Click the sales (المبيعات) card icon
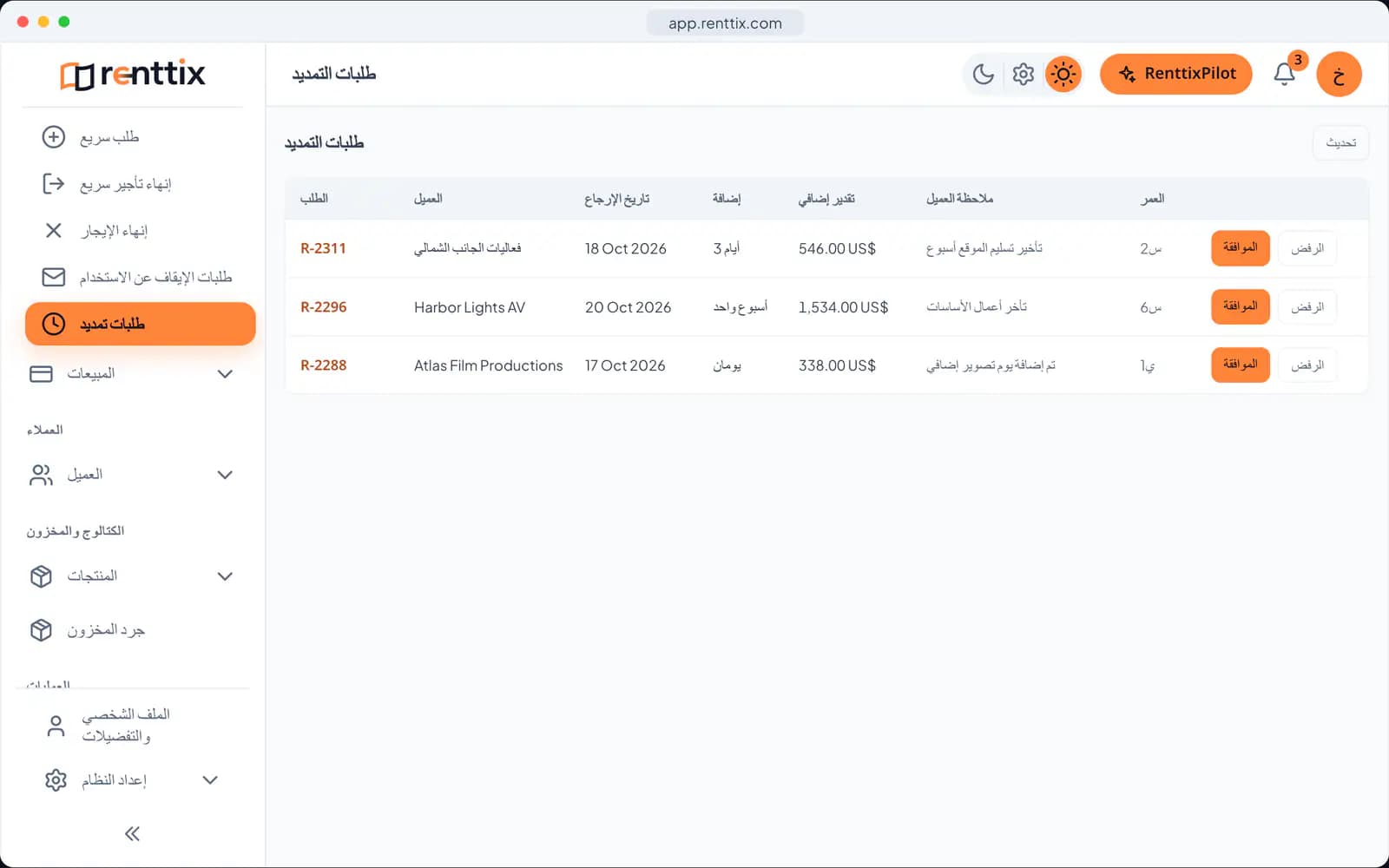Image resolution: width=1389 pixels, height=868 pixels. coord(41,374)
